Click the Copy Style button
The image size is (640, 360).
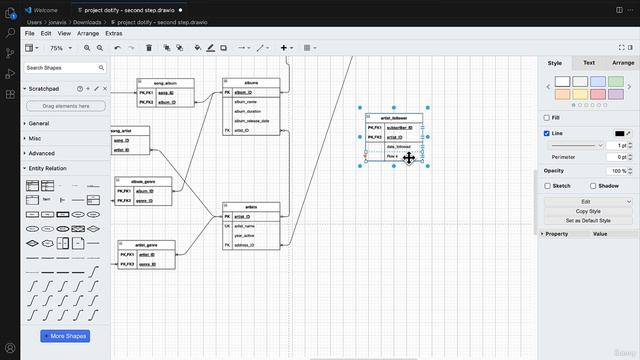[x=588, y=211]
